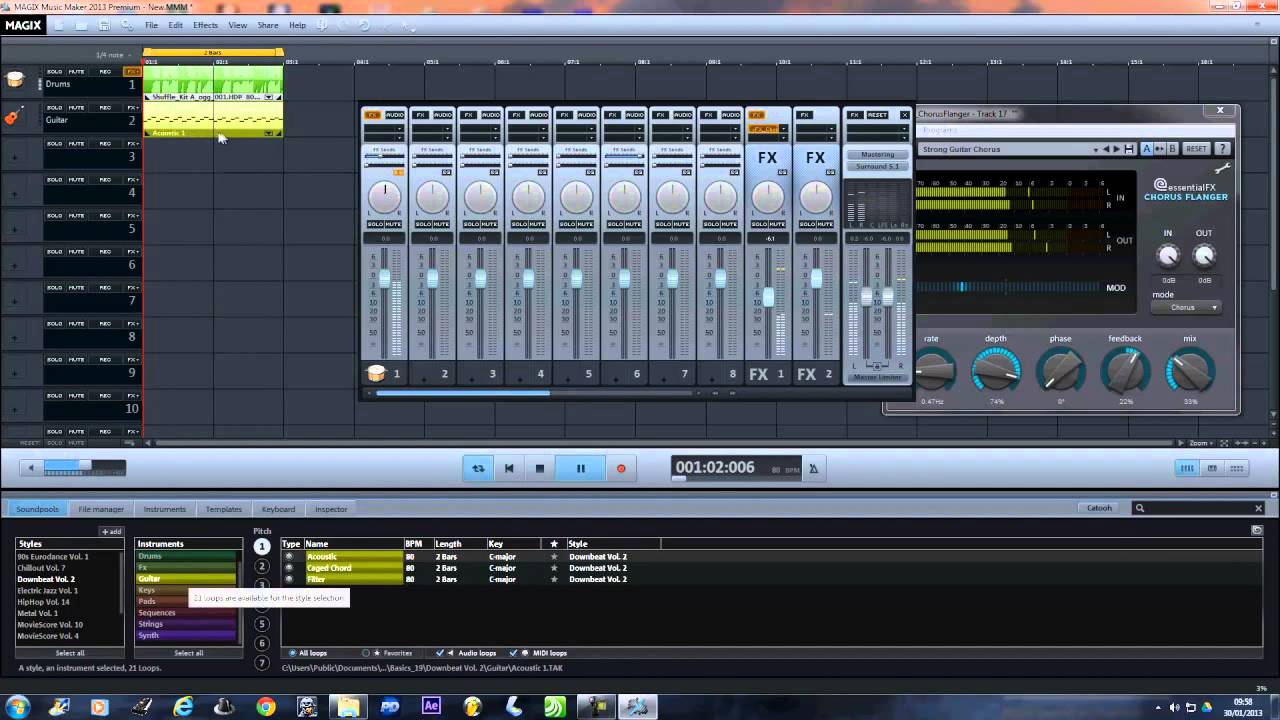Open After Effects from the taskbar
1280x720 pixels.
pyautogui.click(x=431, y=706)
